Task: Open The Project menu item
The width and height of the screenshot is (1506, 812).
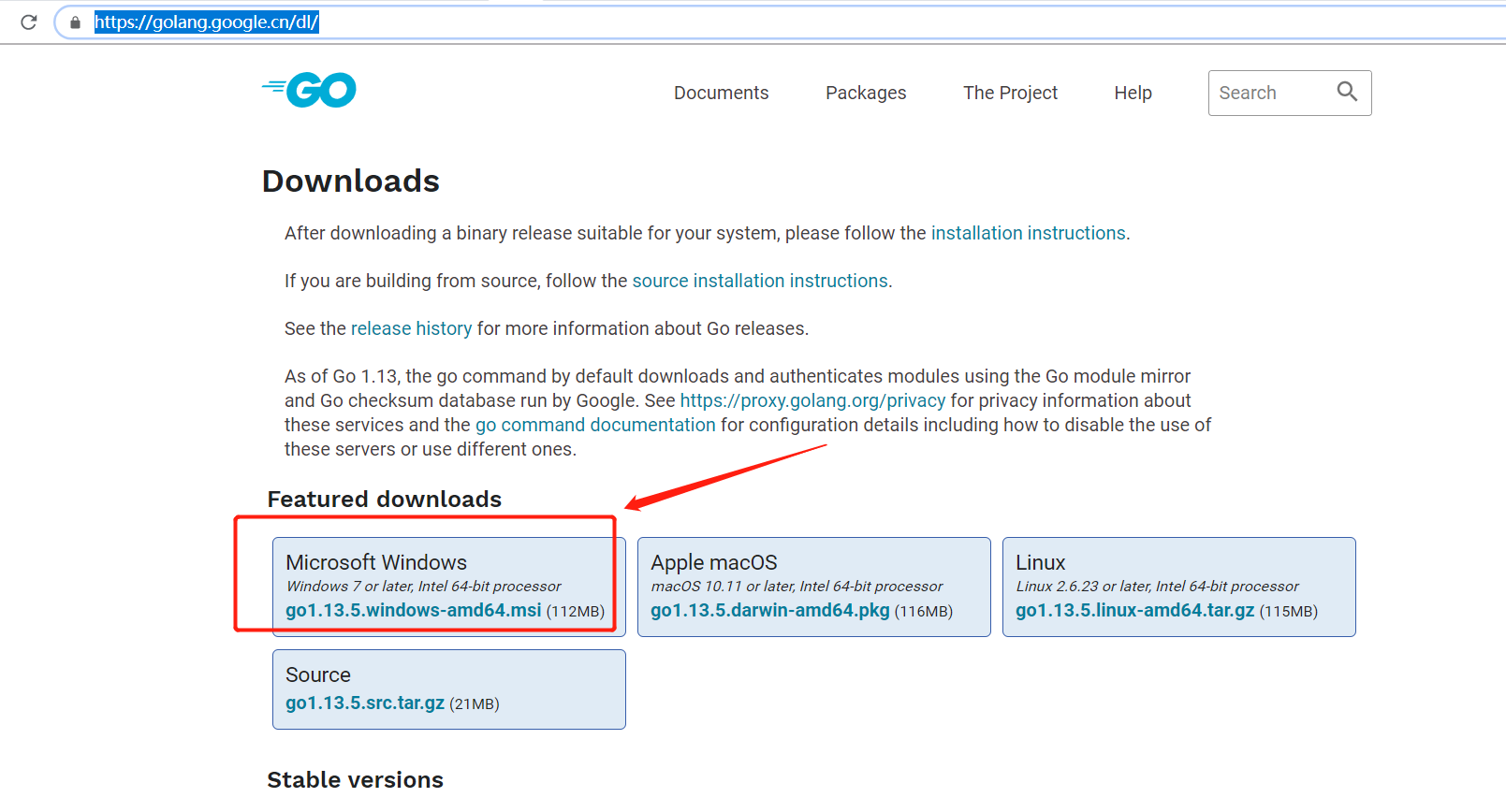Action: 1010,93
